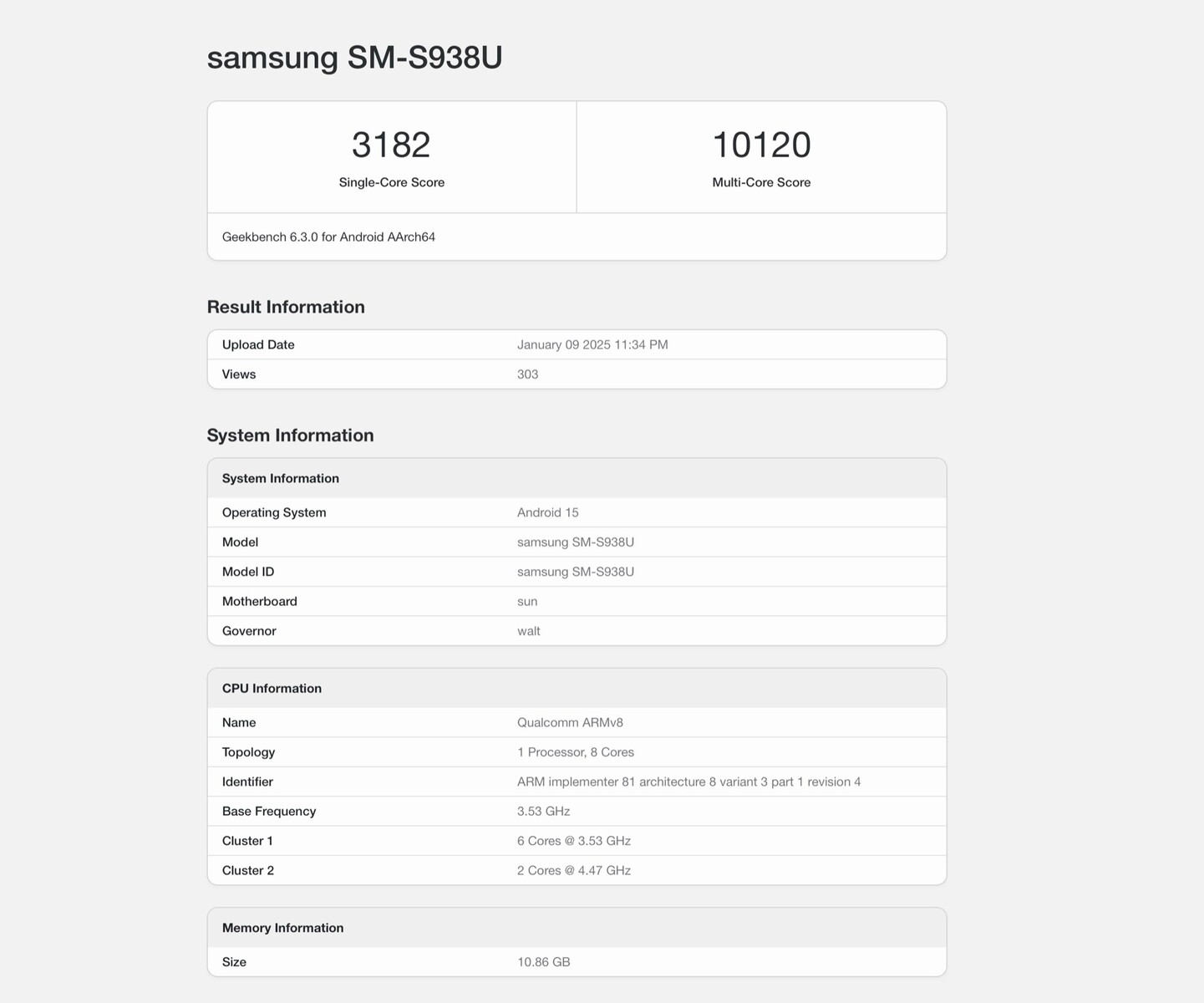This screenshot has width=1204, height=1003.
Task: Click the Single-Core Score label
Action: coord(391,182)
